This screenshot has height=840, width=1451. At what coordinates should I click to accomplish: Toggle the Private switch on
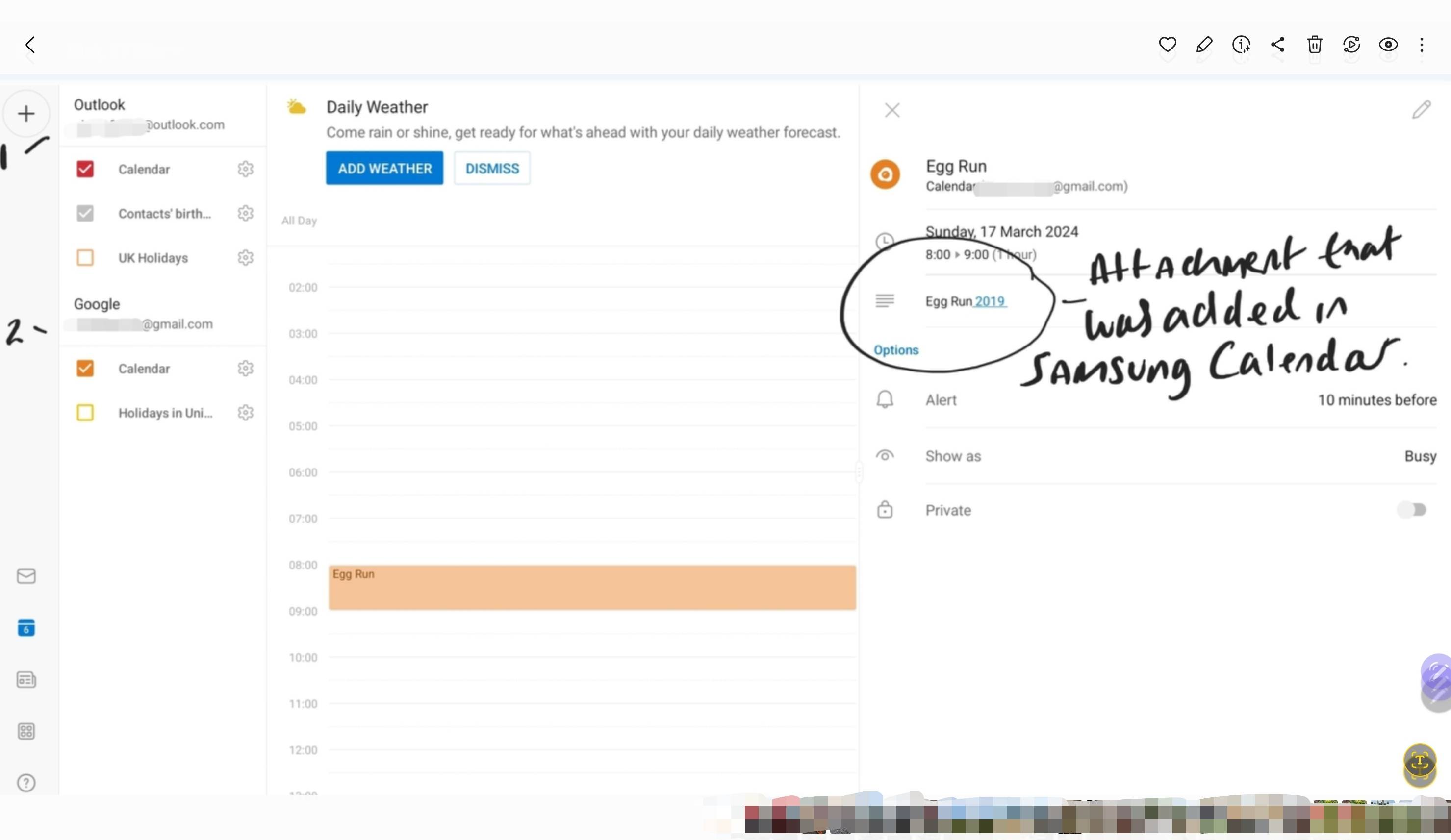(1411, 510)
